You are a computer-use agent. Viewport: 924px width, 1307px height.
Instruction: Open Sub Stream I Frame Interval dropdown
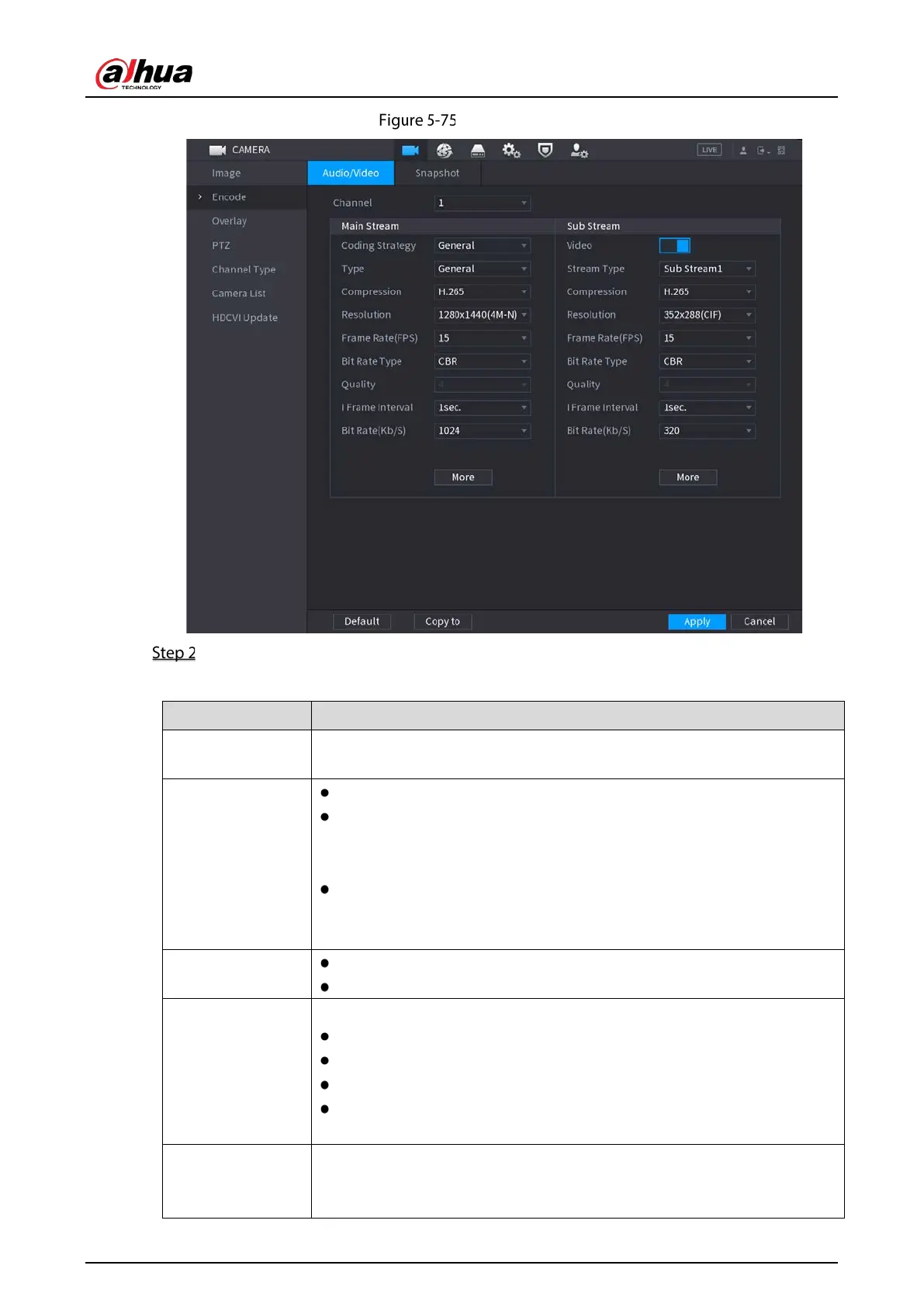(708, 407)
